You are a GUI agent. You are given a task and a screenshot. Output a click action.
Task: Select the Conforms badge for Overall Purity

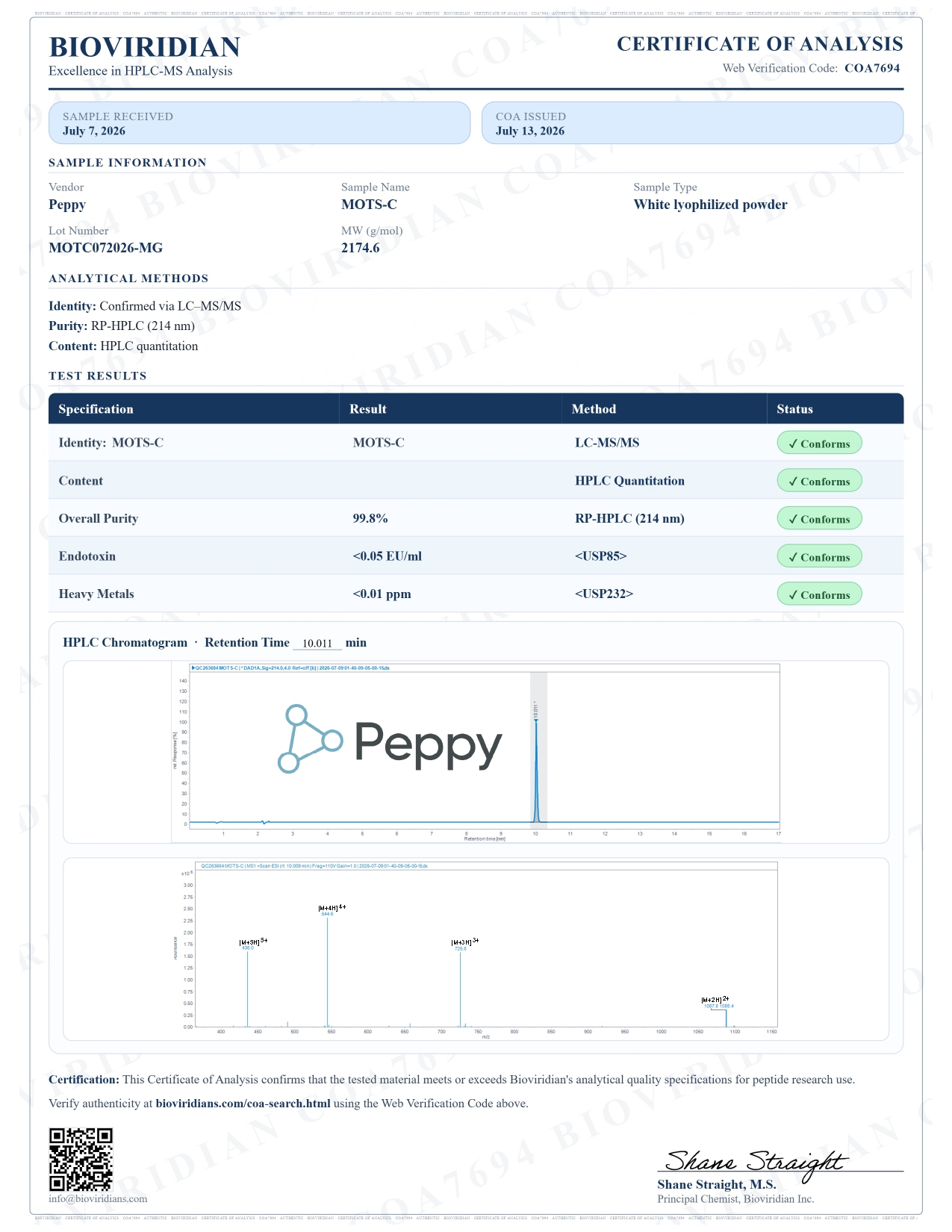coord(819,518)
